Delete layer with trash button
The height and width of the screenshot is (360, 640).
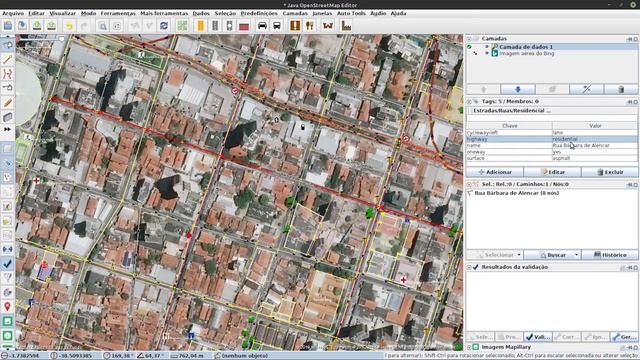(x=621, y=89)
